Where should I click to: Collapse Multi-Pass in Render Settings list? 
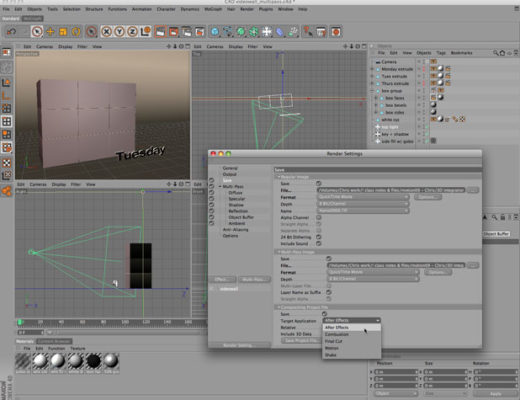point(220,186)
